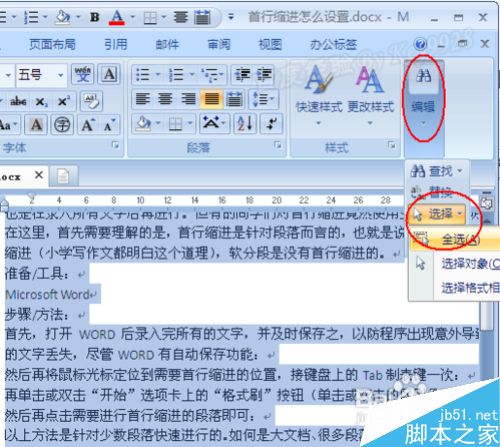Center the paragraph text
The width and height of the screenshot is (500, 447).
(x=165, y=99)
